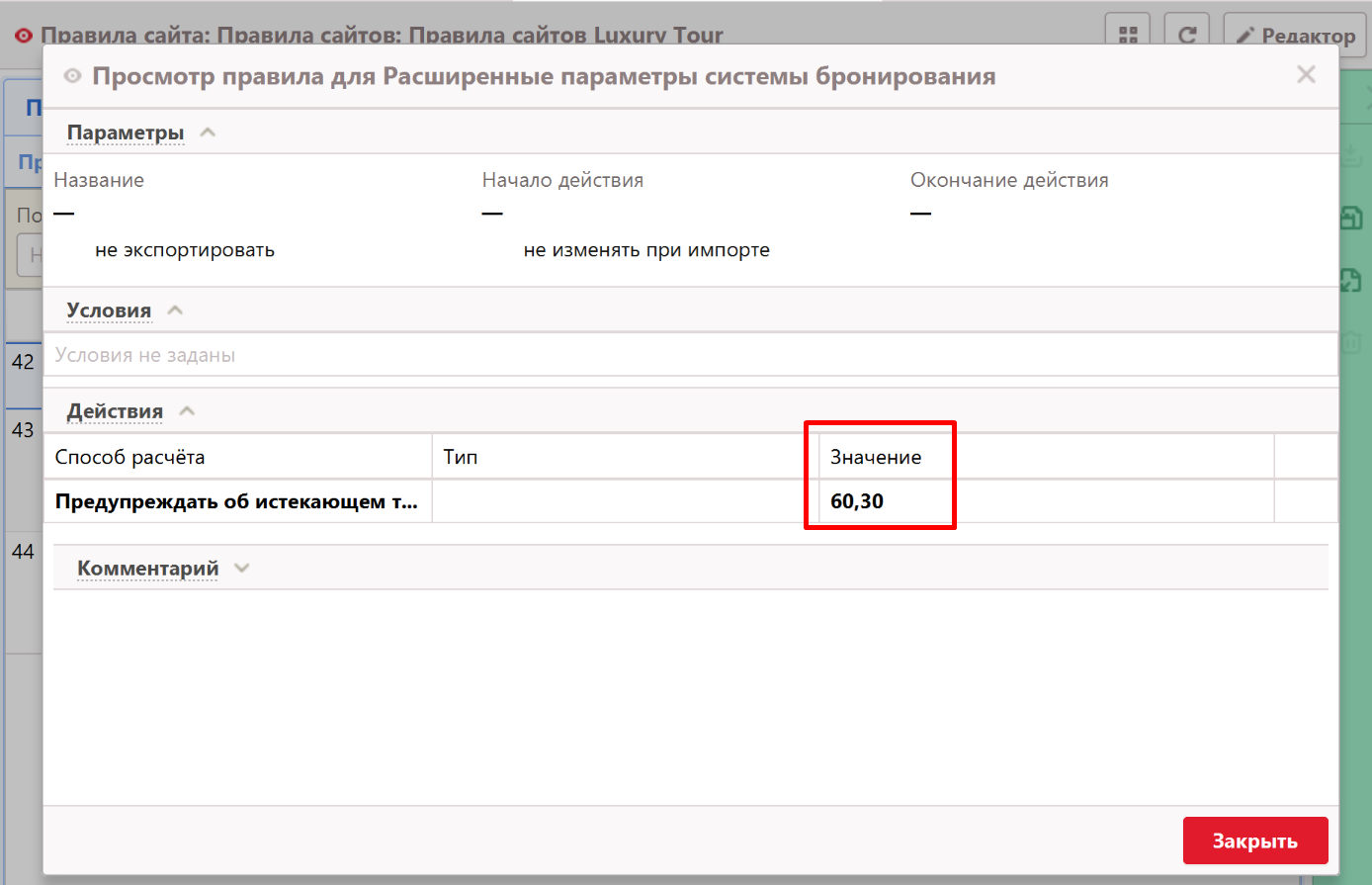Open the Редактор button
This screenshot has height=885, width=1372.
1296,36
